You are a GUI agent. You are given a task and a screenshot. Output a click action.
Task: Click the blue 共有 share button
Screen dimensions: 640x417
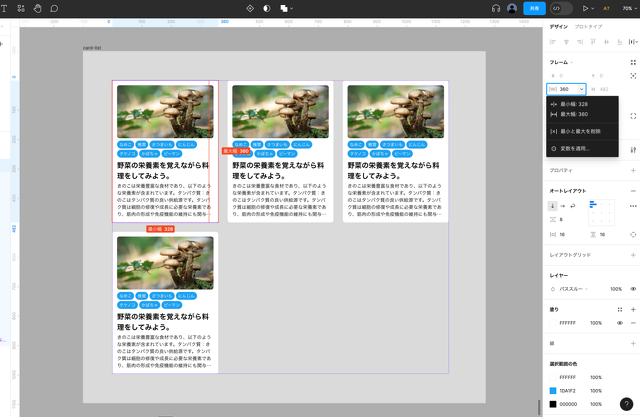point(535,8)
